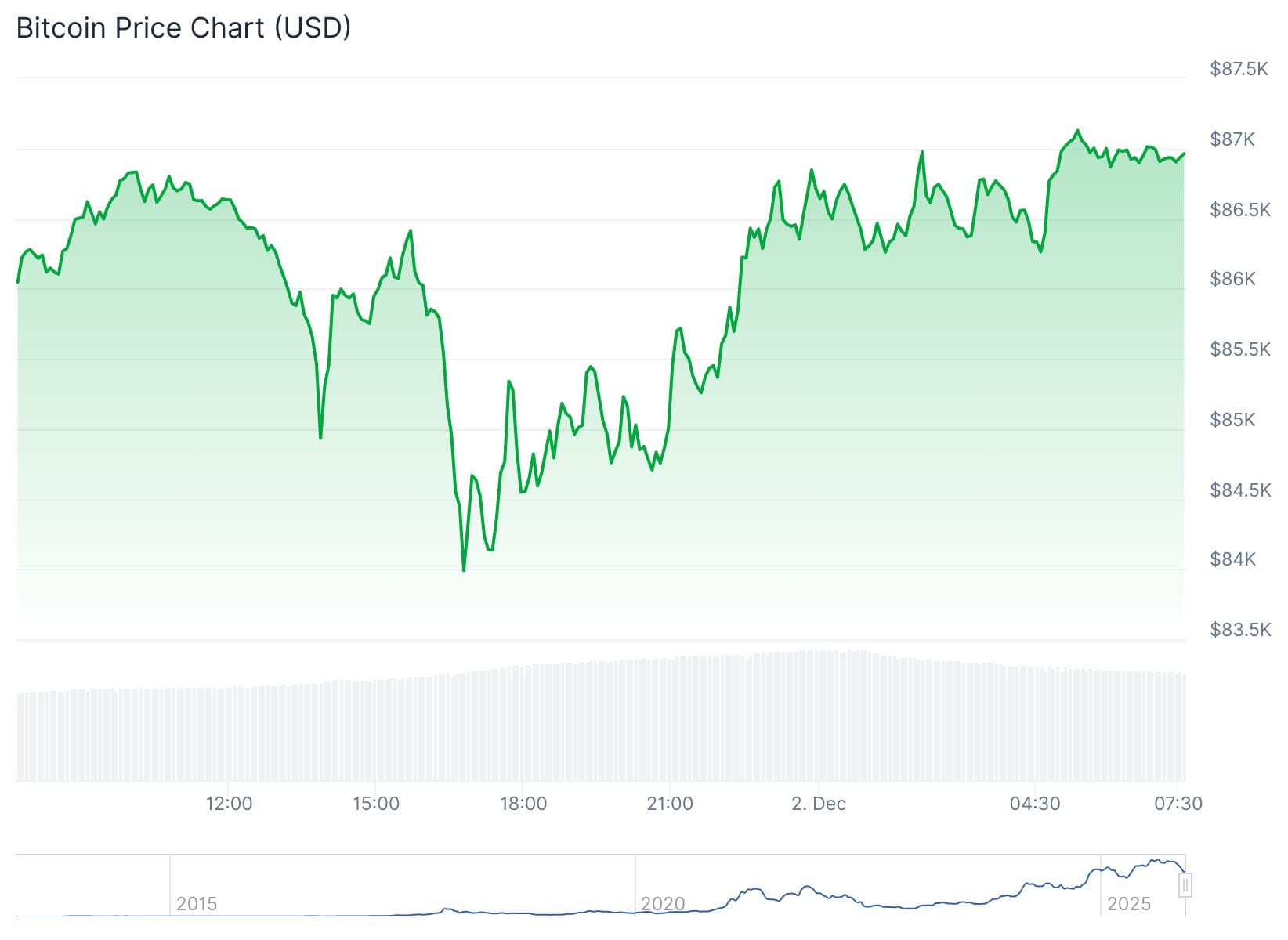Screen dimensions: 1288x940
Task: Click the lowest dip point of price line
Action: [x=464, y=569]
